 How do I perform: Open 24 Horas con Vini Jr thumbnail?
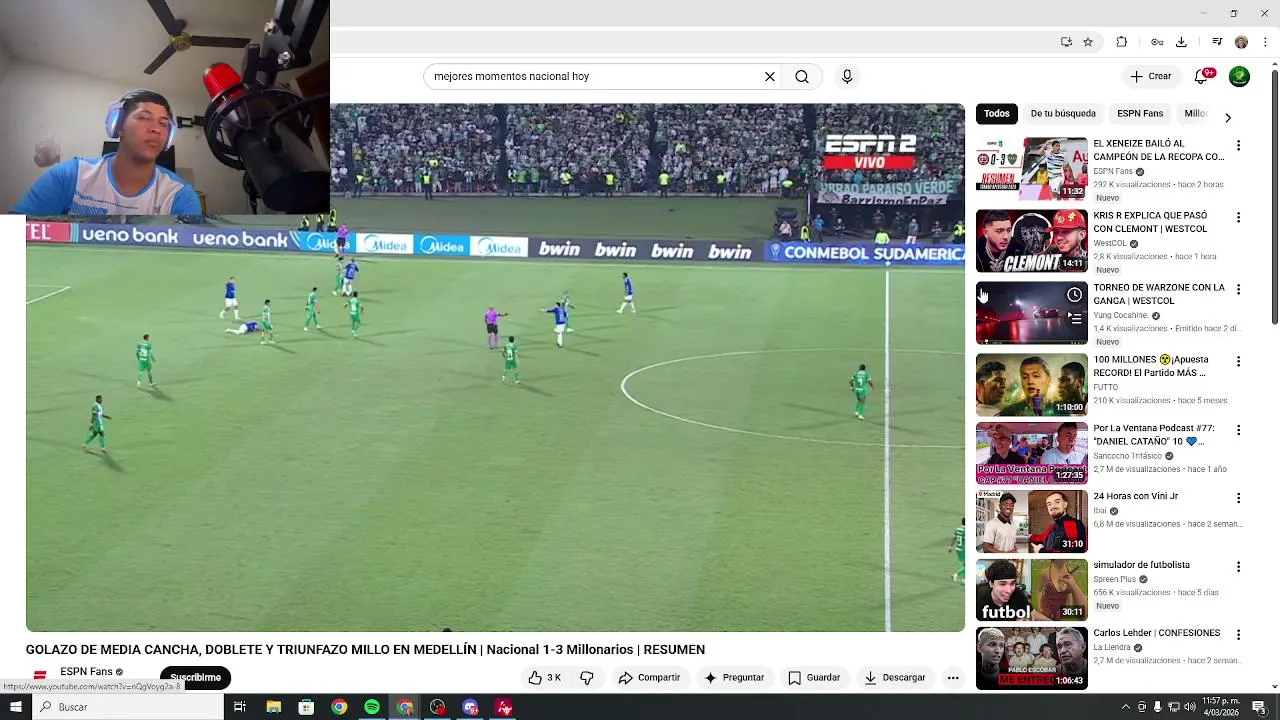click(1031, 521)
